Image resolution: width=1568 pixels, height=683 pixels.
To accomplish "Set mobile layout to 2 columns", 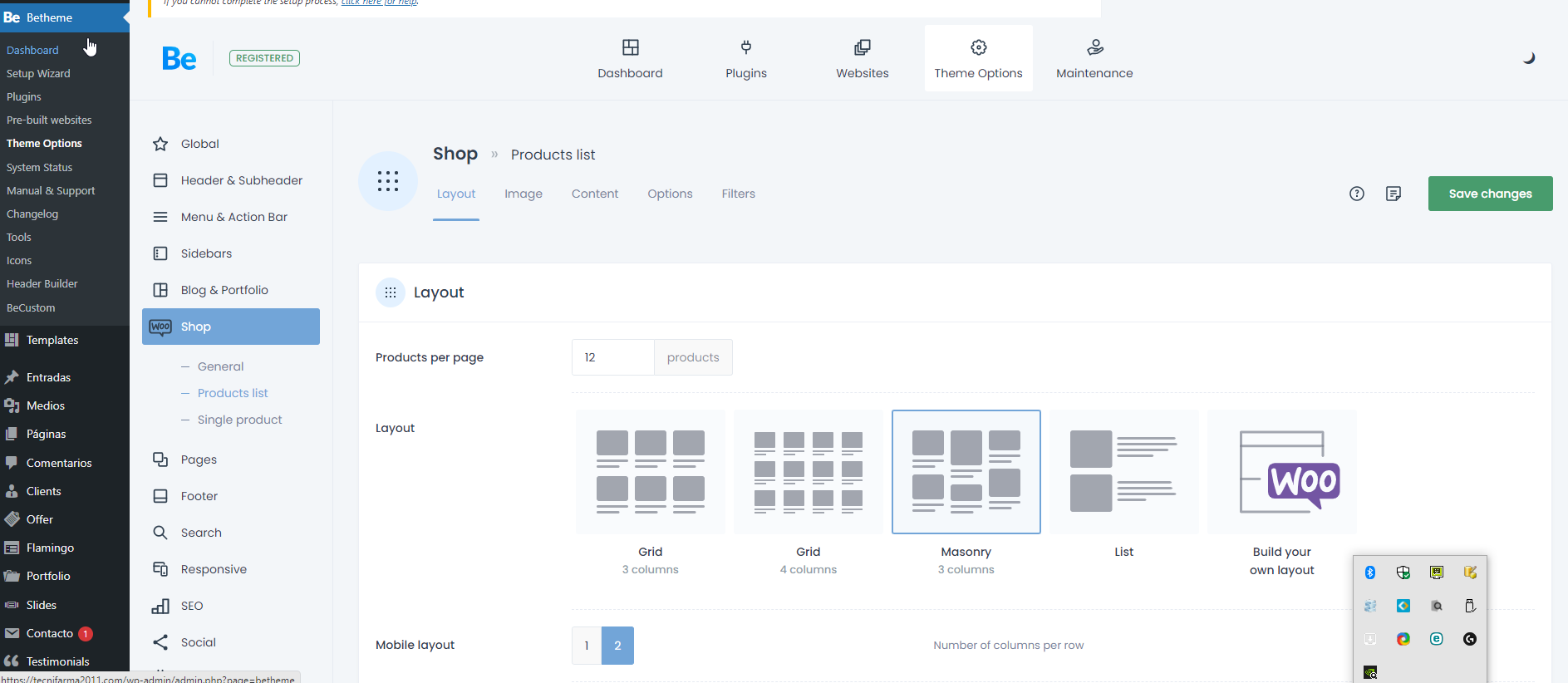I will (617, 646).
